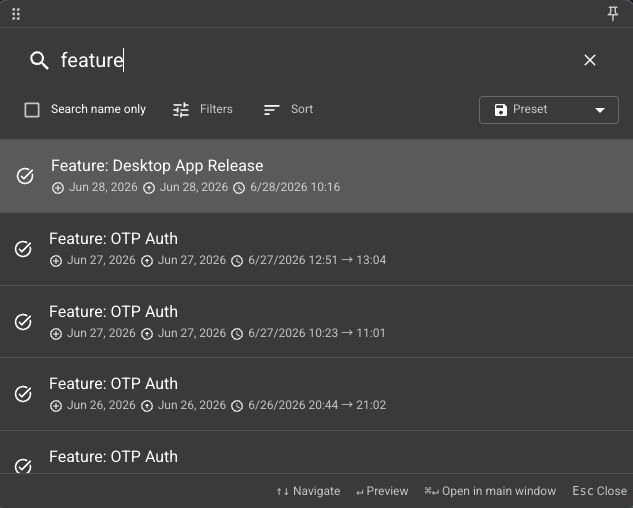Click the Preset dropdown arrow
633x508 pixels.
coord(600,110)
